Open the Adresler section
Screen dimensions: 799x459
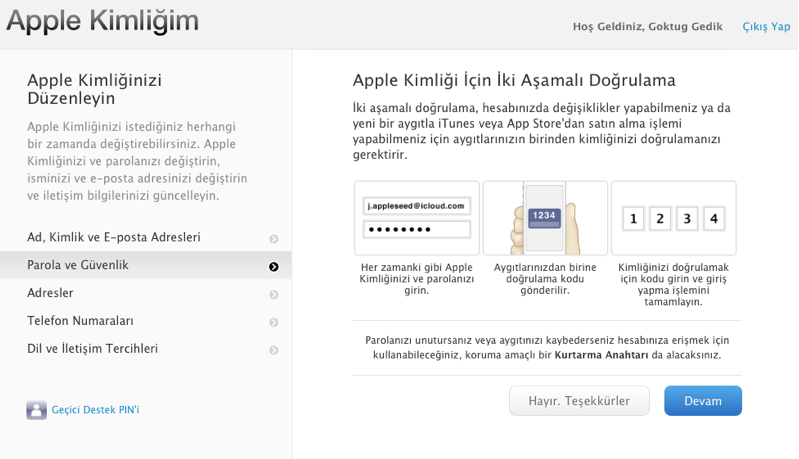tap(50, 294)
